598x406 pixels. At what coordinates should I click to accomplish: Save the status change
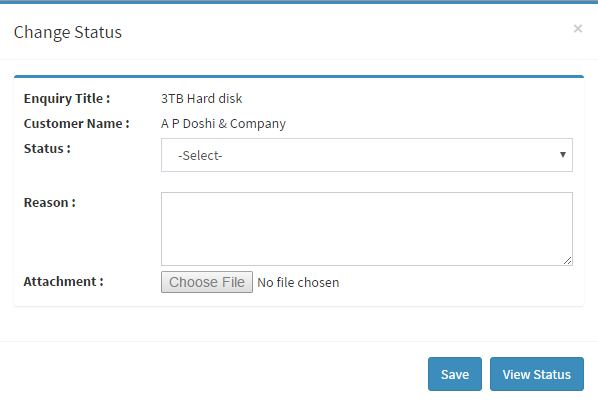coord(455,374)
